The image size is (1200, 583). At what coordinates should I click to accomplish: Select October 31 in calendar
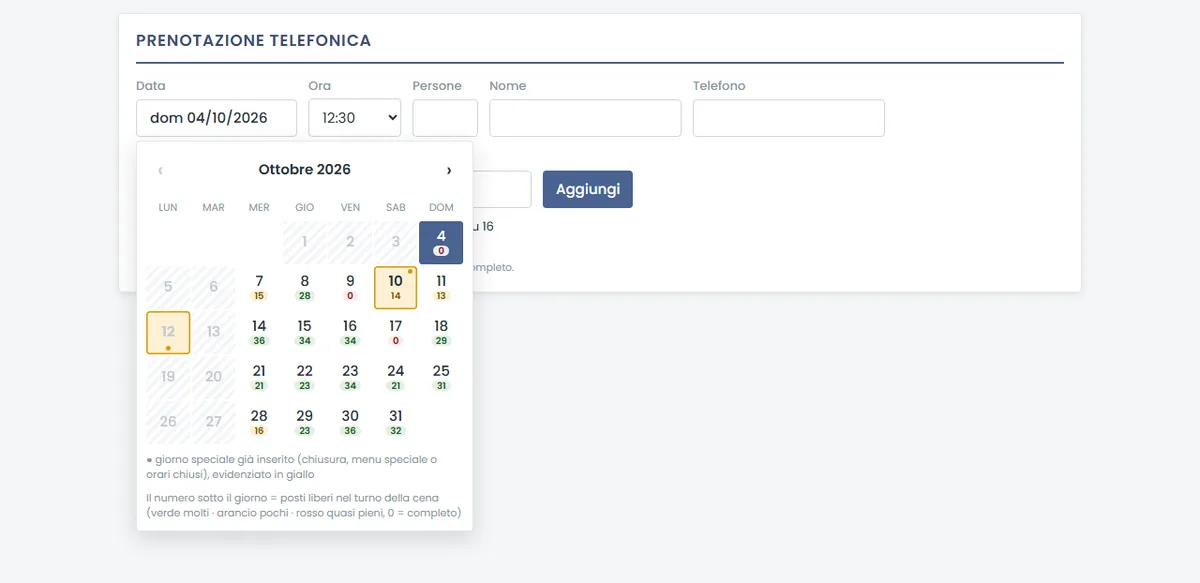[396, 422]
